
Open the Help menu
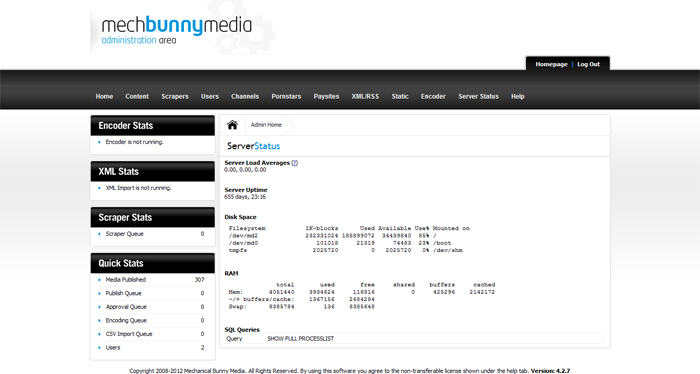click(x=518, y=96)
